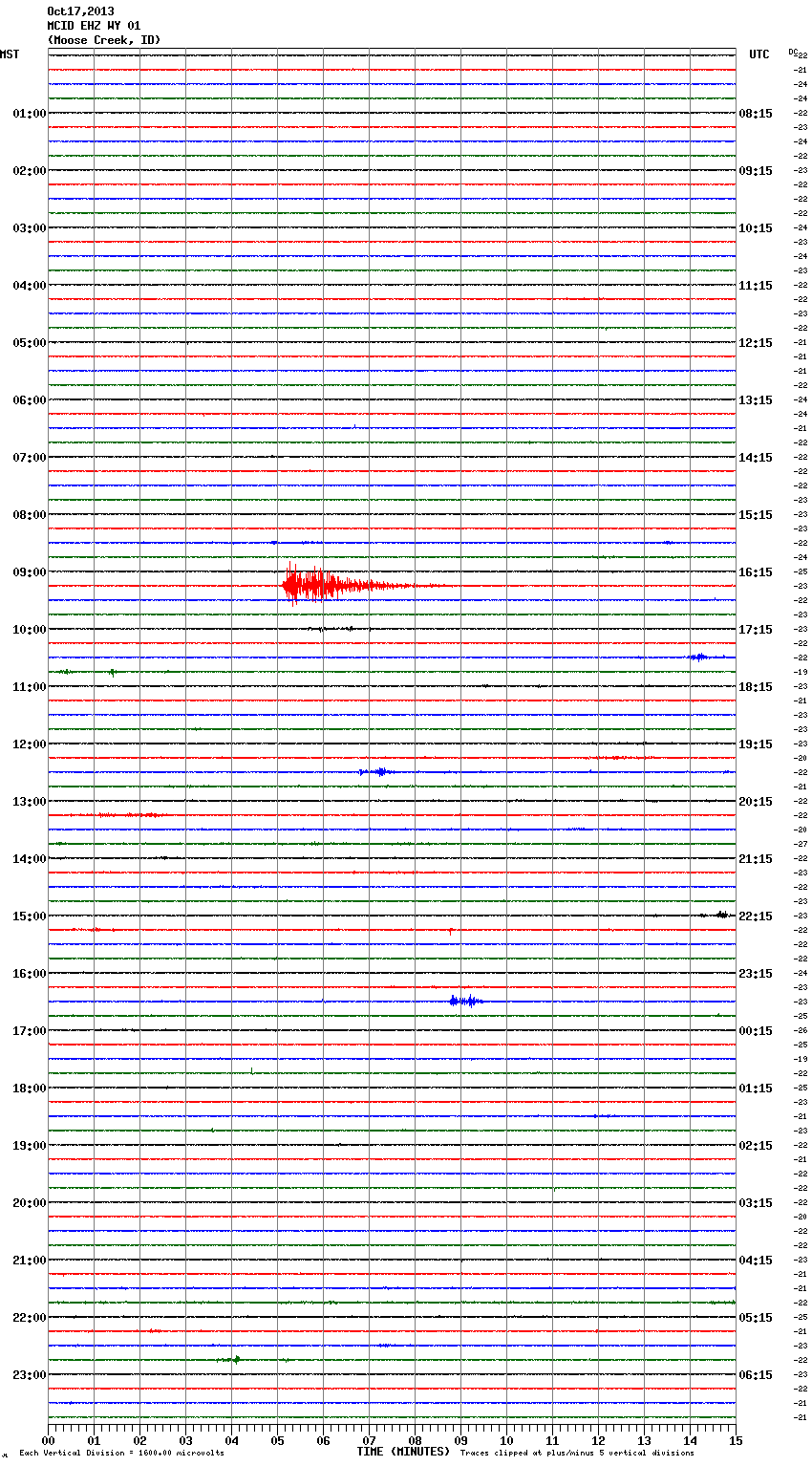The width and height of the screenshot is (812, 1466).
Task: Click the MST column header
Action: tap(10, 54)
